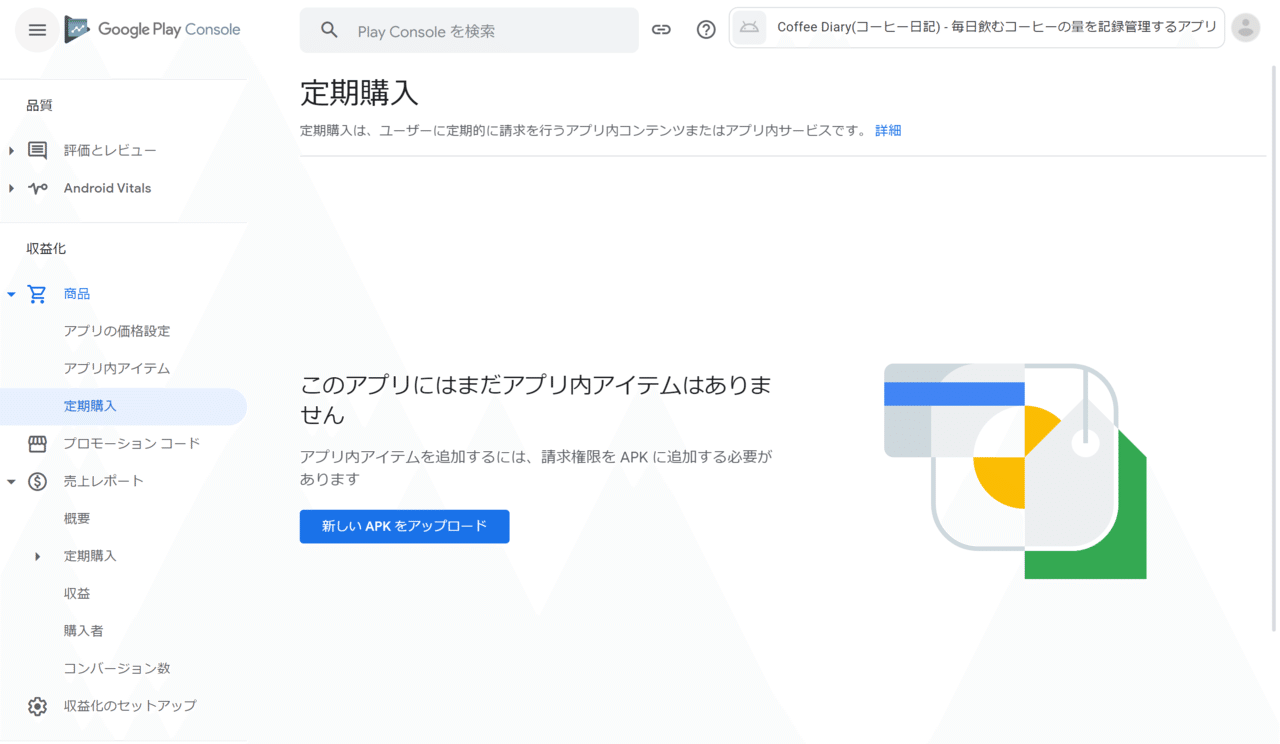Viewport: 1280px width, 744px height.
Task: Expand the 評価とレビュー section
Action: 12,150
